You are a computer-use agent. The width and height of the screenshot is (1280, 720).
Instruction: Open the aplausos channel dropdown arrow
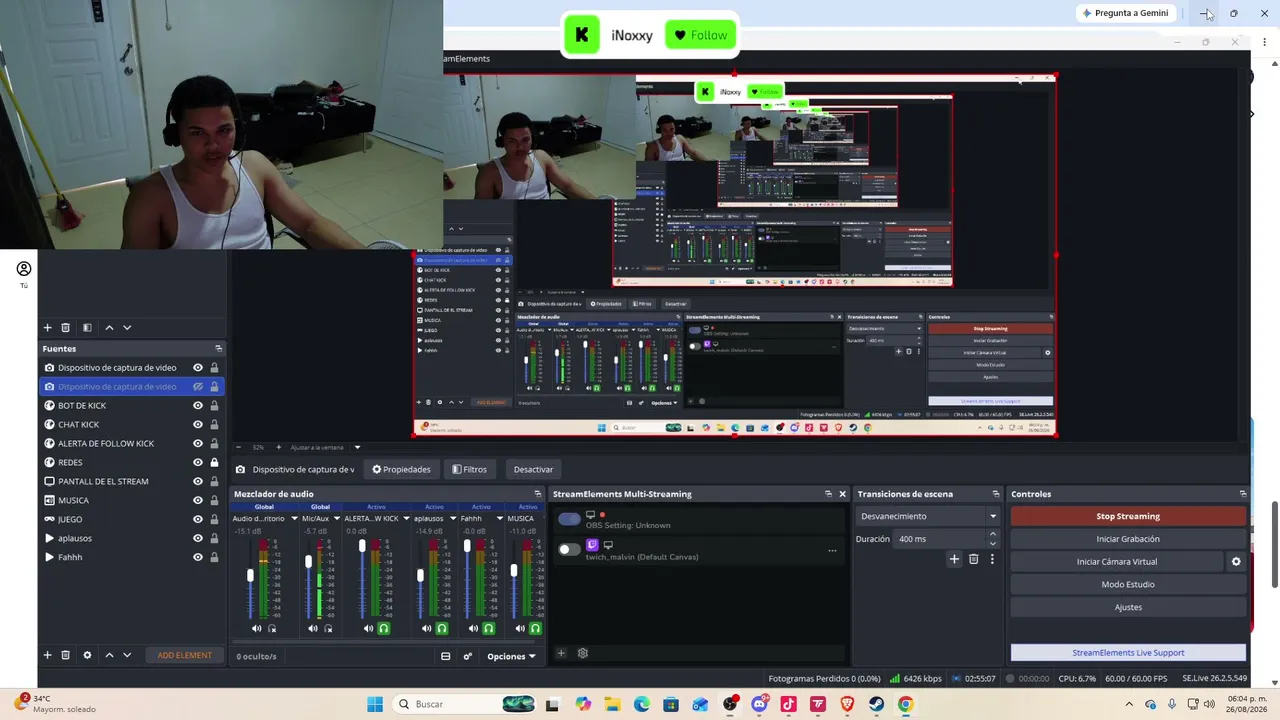click(x=453, y=519)
